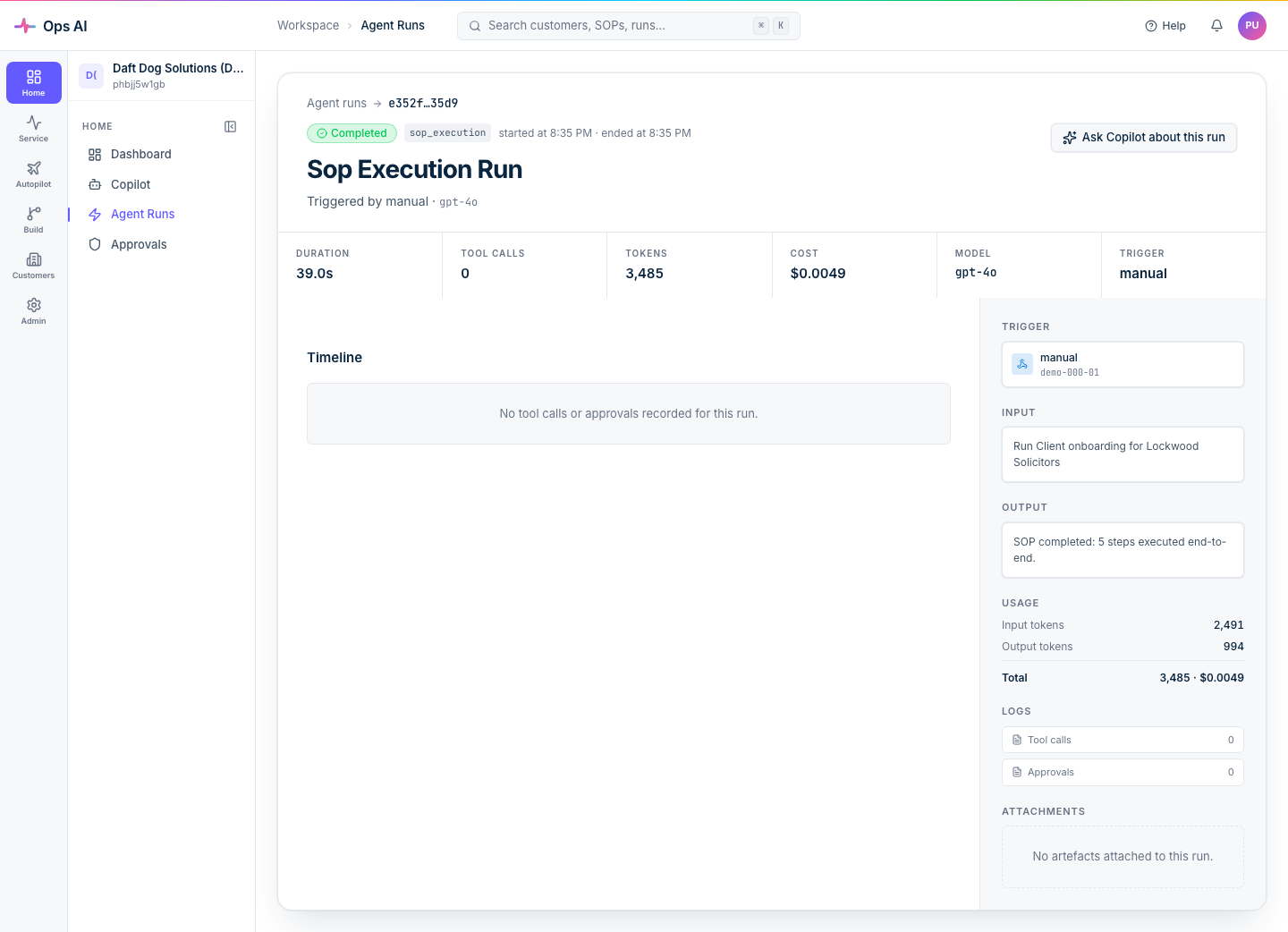This screenshot has height=932, width=1288.
Task: Click the Sop Execution Run heading
Action: 414,169
